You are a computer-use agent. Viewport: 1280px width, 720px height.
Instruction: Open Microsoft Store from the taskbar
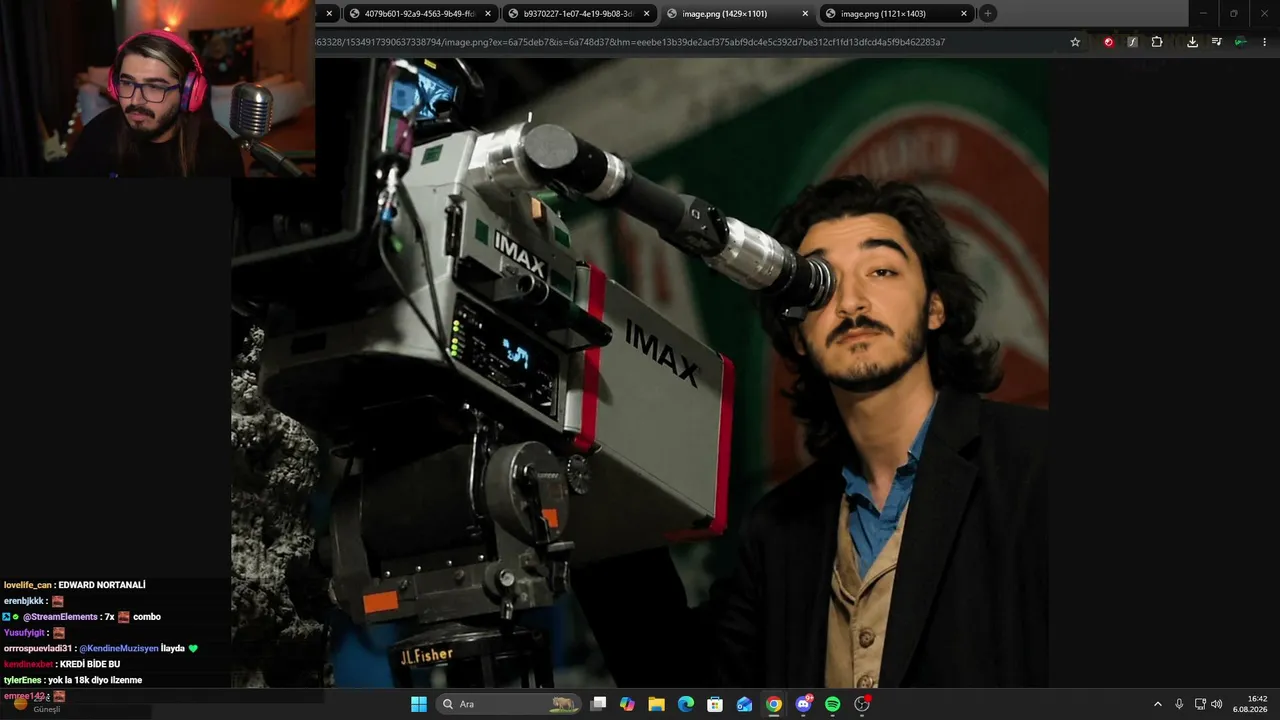(x=715, y=704)
